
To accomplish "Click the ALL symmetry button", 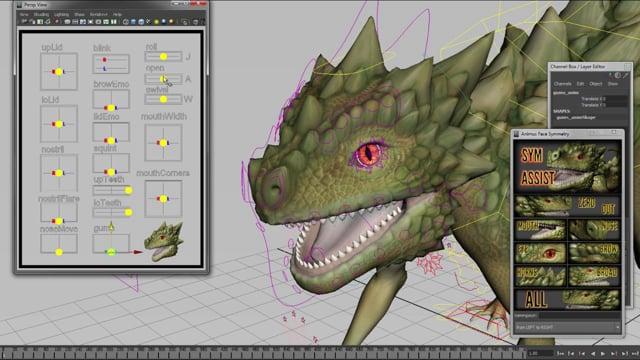I will (568, 300).
